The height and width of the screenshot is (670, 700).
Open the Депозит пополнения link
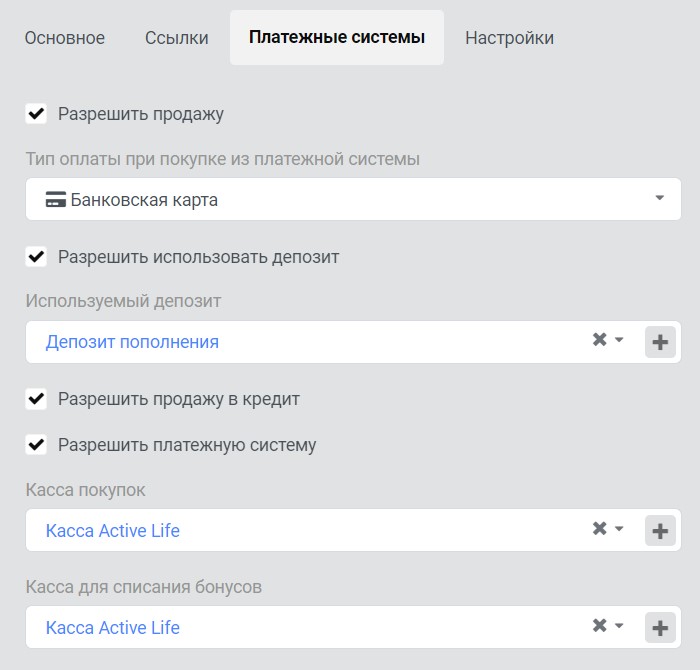[x=132, y=342]
